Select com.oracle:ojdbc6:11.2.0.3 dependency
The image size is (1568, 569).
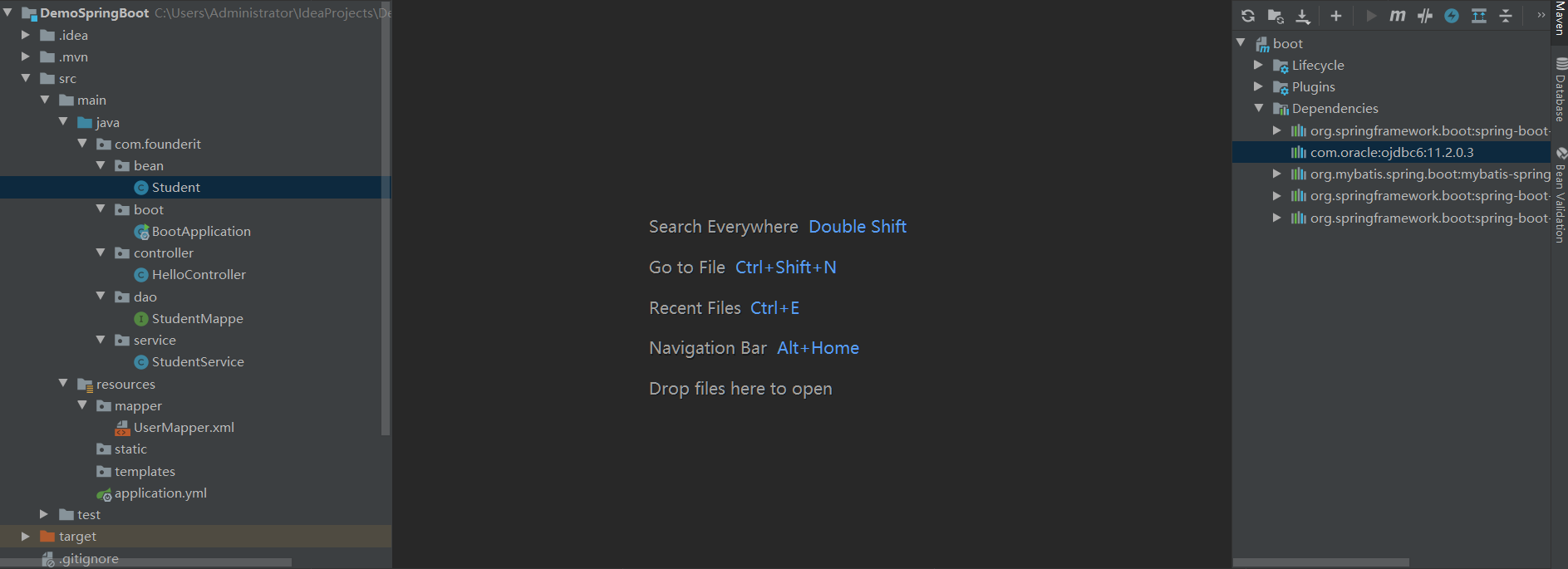pyautogui.click(x=1391, y=152)
